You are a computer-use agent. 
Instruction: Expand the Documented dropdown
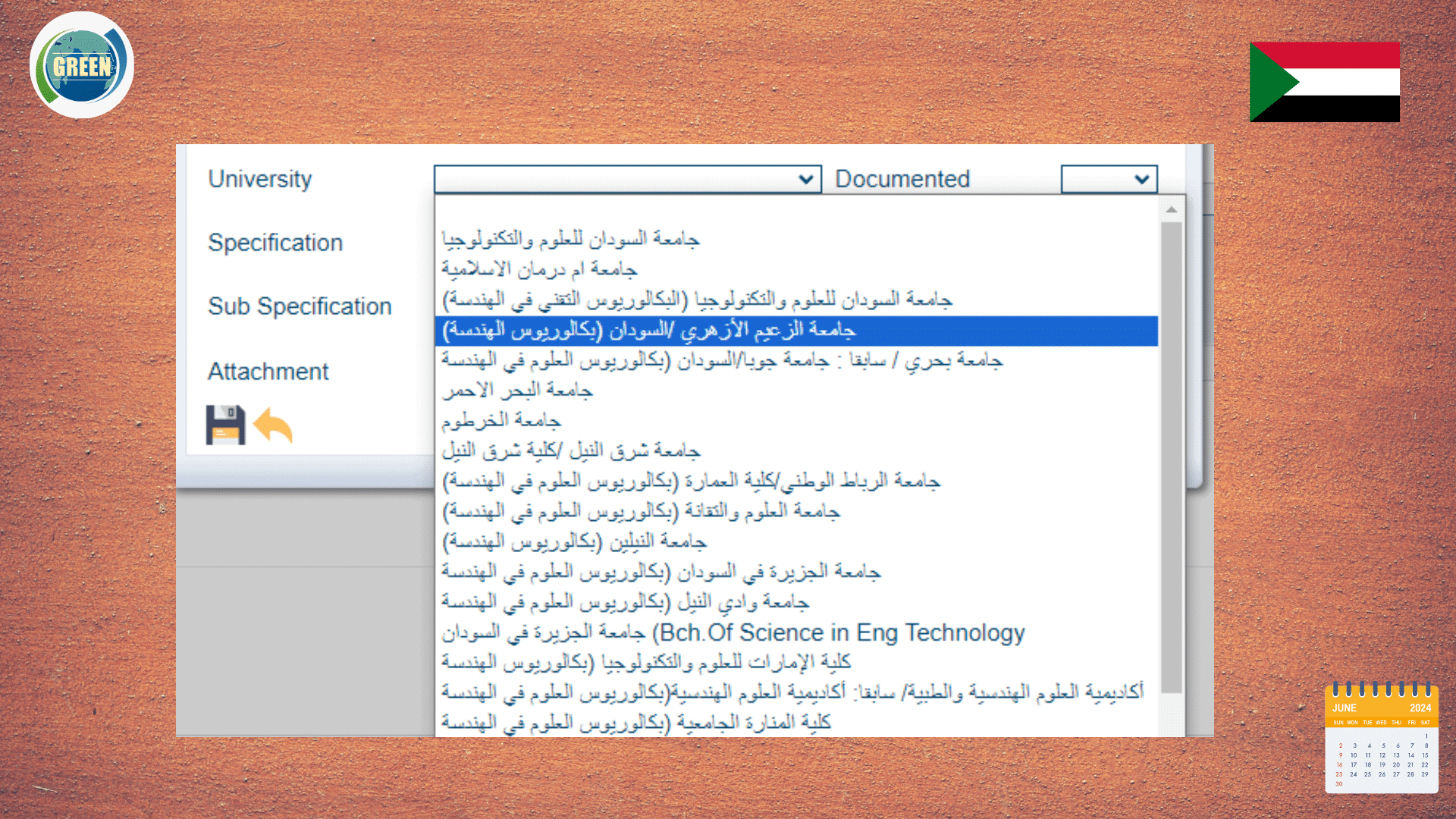click(1109, 180)
